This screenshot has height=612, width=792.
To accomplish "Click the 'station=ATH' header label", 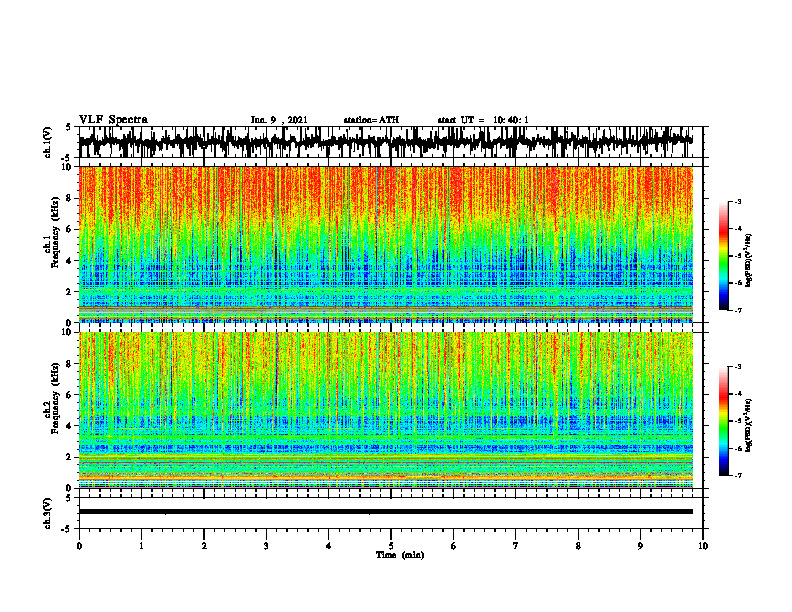I will 371,120.
